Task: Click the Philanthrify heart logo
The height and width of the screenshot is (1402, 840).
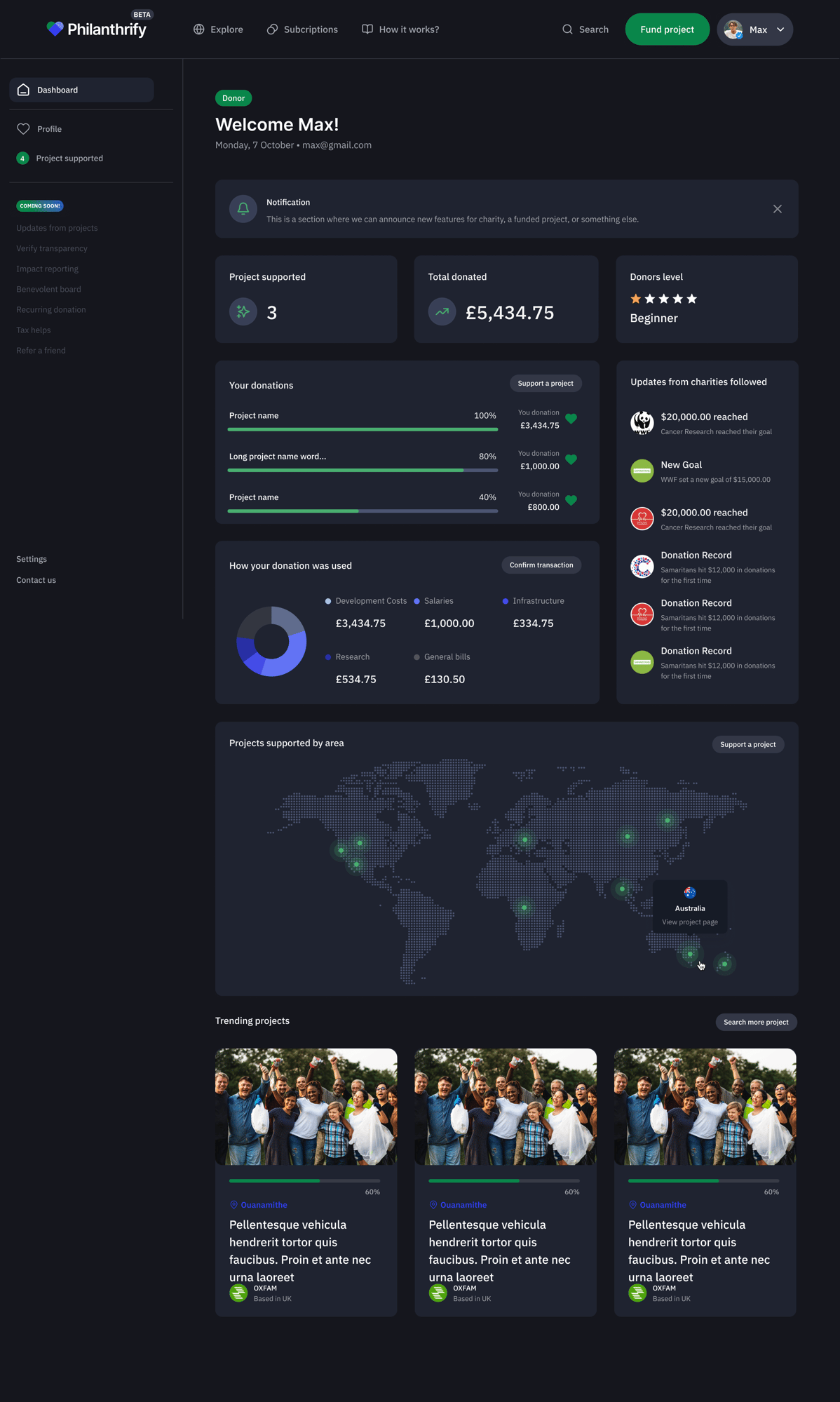Action: point(55,29)
